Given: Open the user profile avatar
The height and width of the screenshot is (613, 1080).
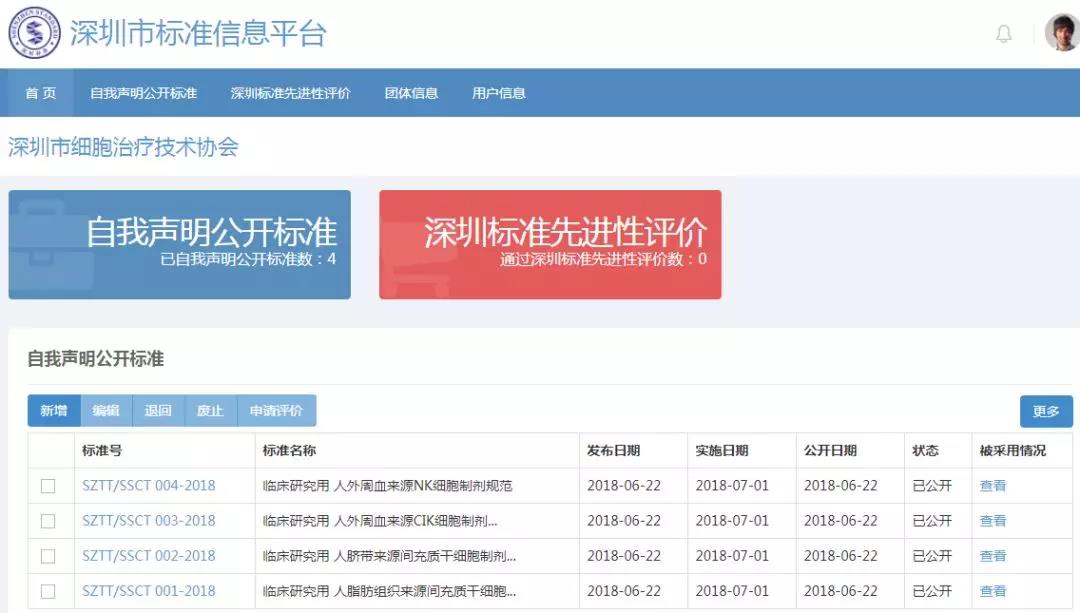Looking at the screenshot, I should (x=1060, y=33).
